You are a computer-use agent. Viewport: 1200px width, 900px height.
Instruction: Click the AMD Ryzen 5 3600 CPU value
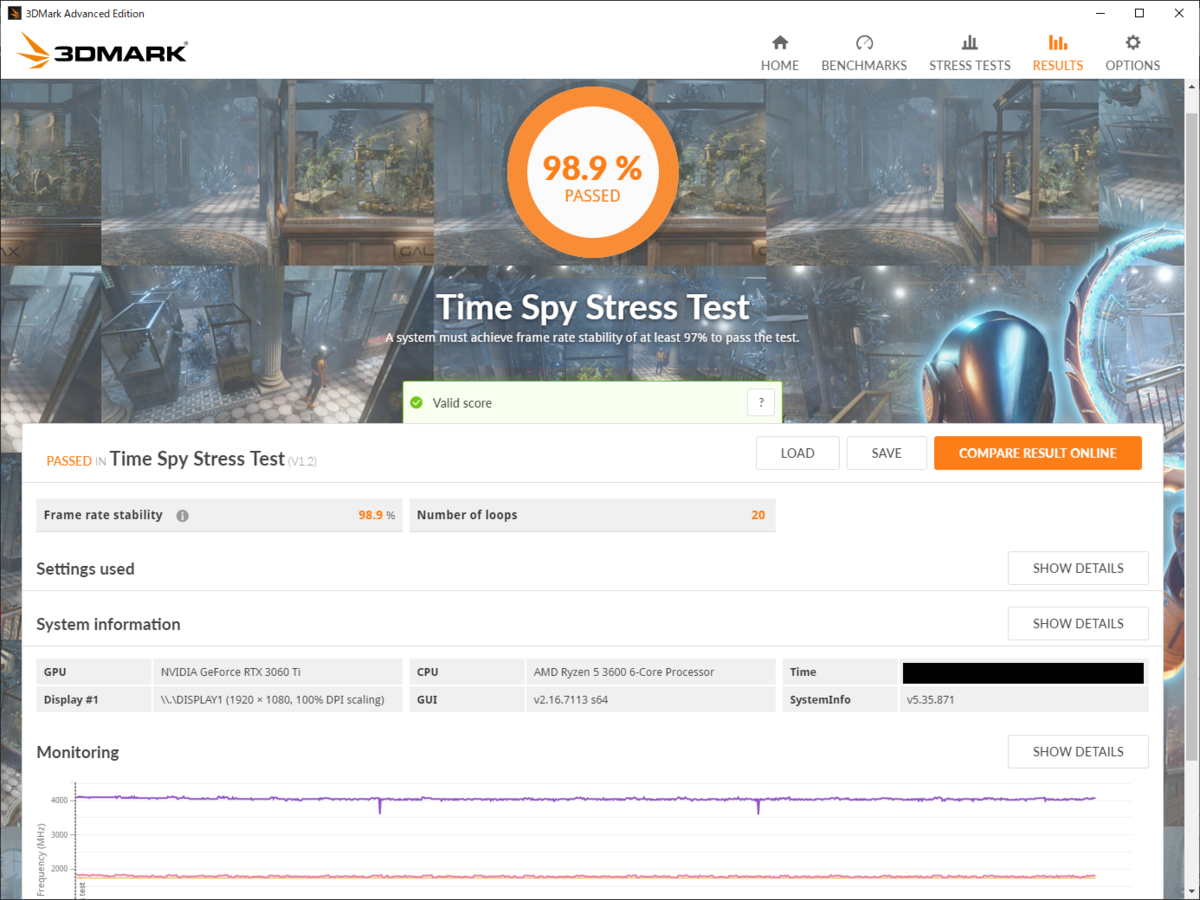point(624,672)
